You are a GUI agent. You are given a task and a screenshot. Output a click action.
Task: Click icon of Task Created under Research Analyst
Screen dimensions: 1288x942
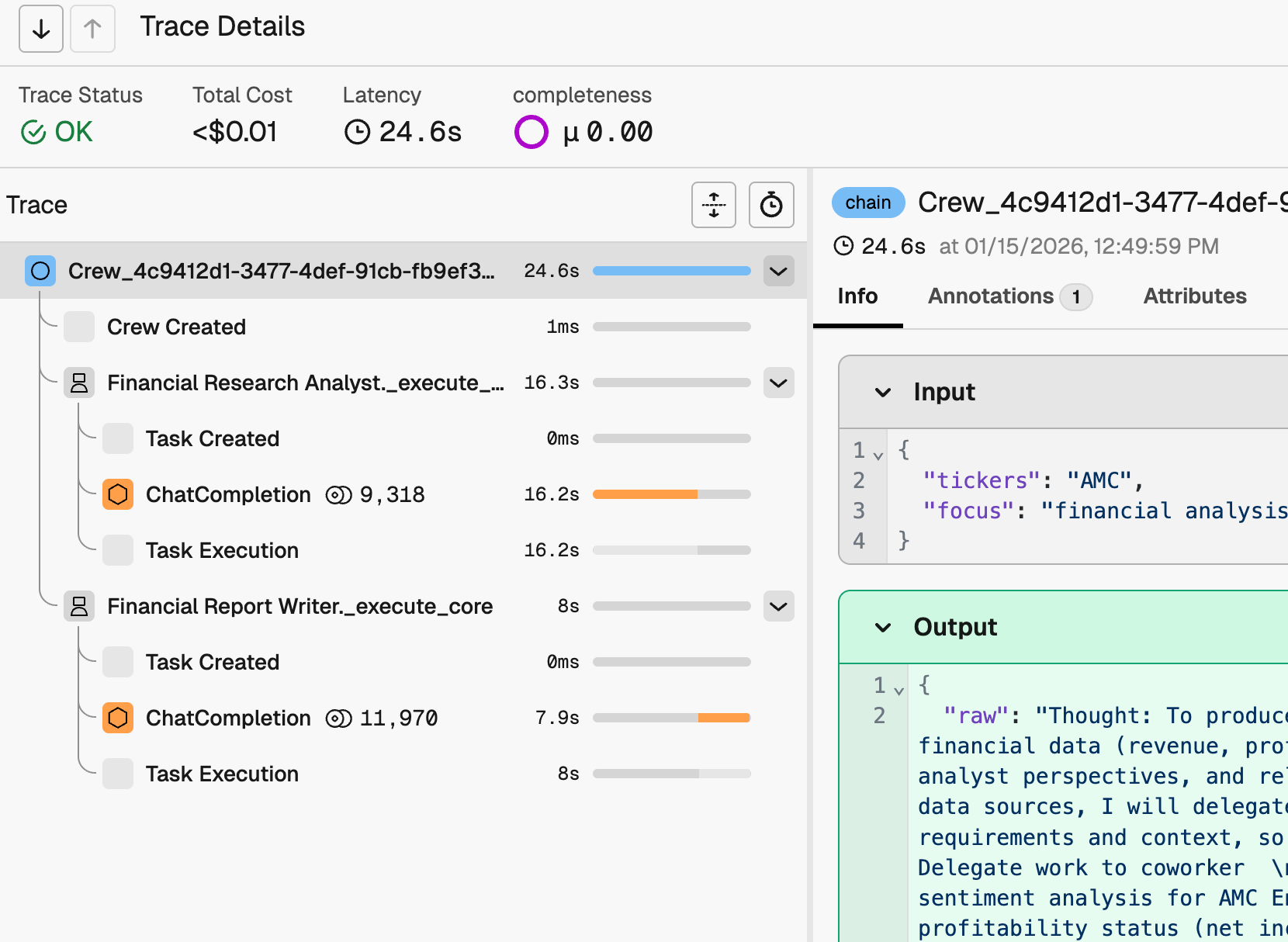[118, 438]
